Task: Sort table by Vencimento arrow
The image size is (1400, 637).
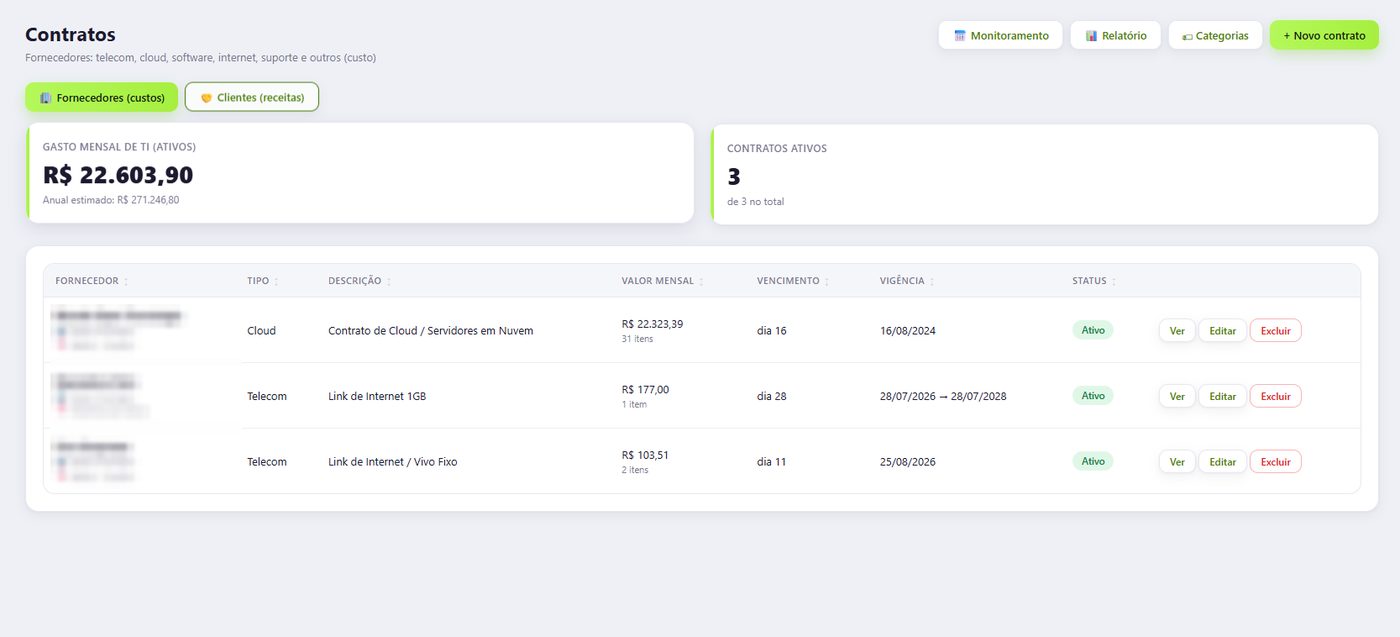Action: click(827, 282)
